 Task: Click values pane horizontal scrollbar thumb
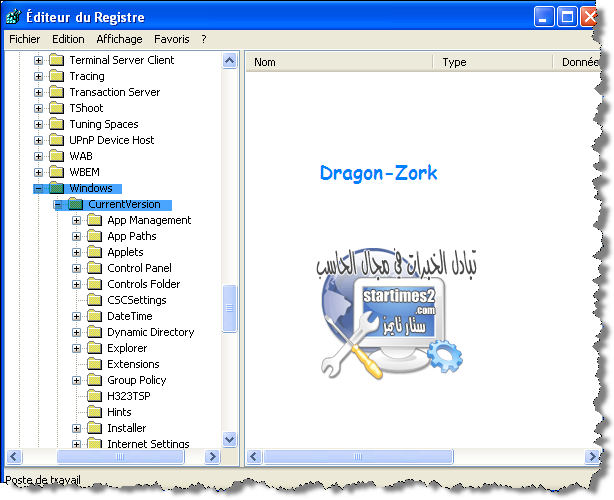point(358,456)
